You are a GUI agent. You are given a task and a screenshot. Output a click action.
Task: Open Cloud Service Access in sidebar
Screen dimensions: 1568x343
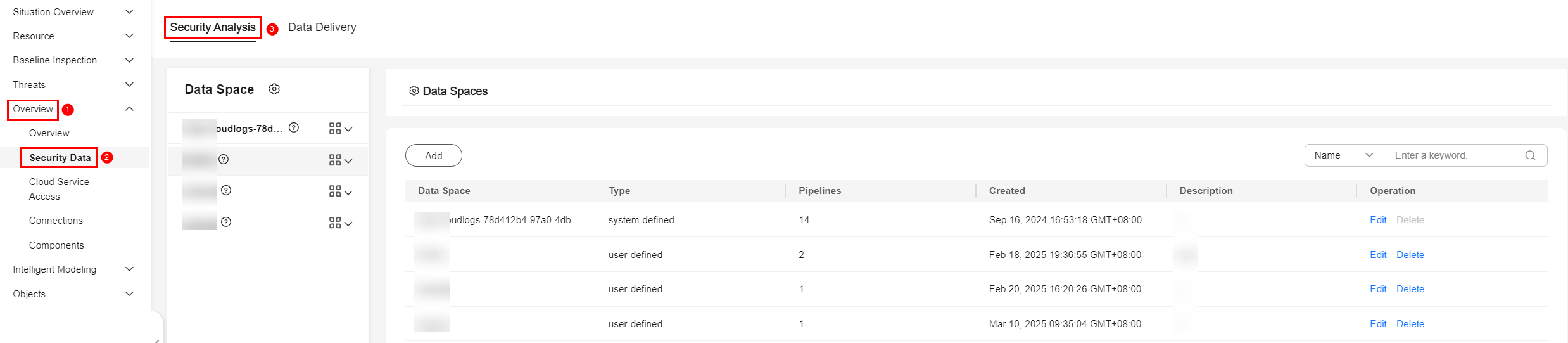(59, 189)
